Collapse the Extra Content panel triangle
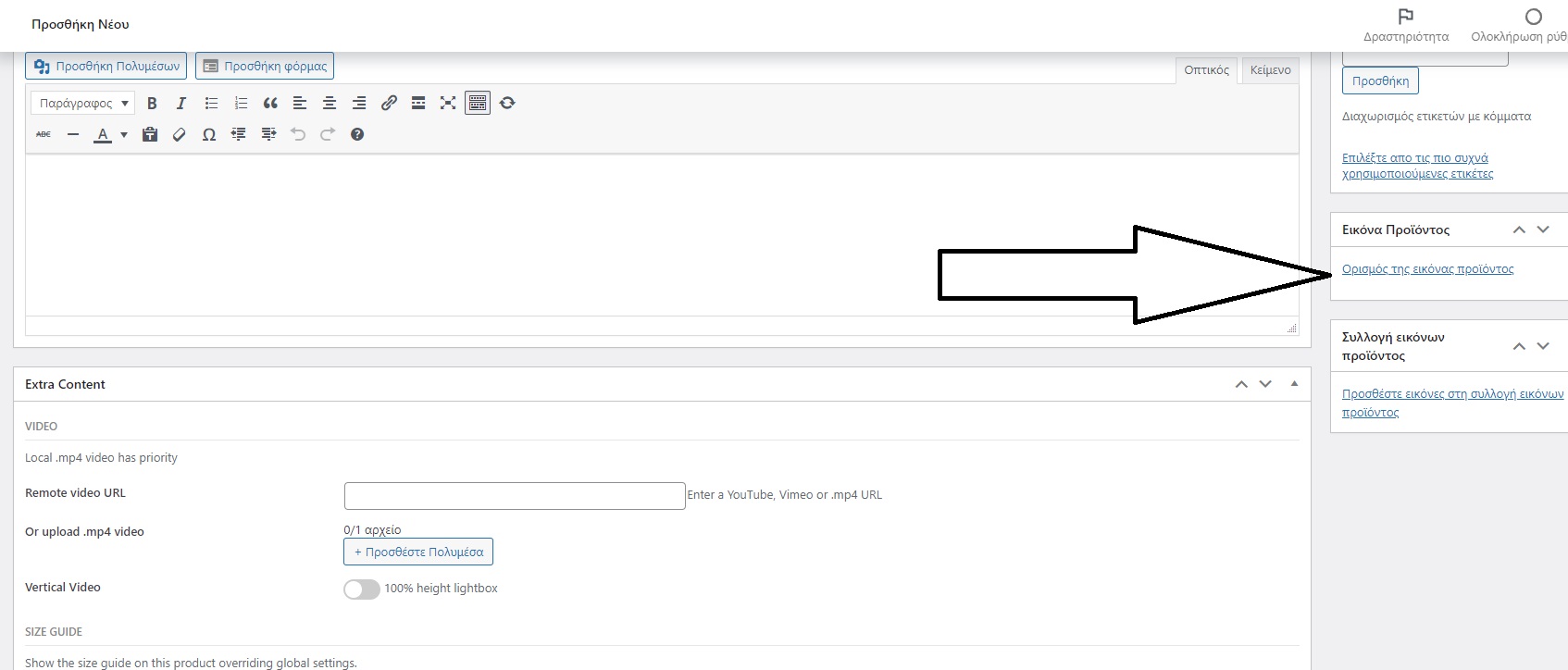This screenshot has width=1568, height=670. point(1294,384)
